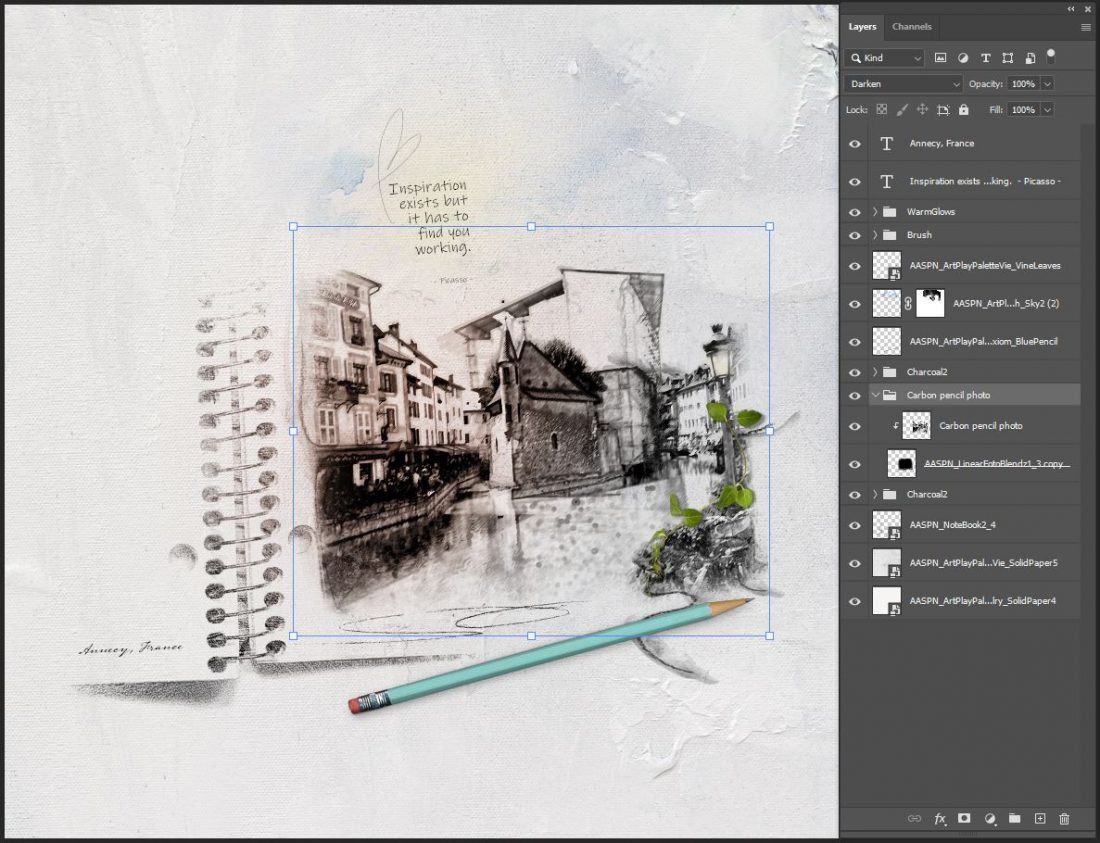1100x843 pixels.
Task: Hide the BluePencil layer
Action: tap(854, 342)
